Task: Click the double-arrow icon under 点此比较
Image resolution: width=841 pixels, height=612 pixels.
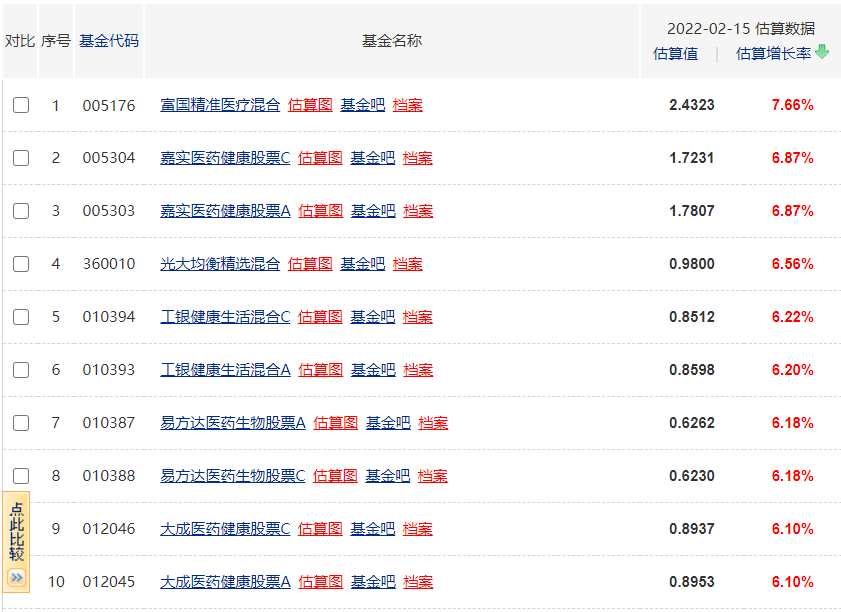Action: tap(17, 578)
